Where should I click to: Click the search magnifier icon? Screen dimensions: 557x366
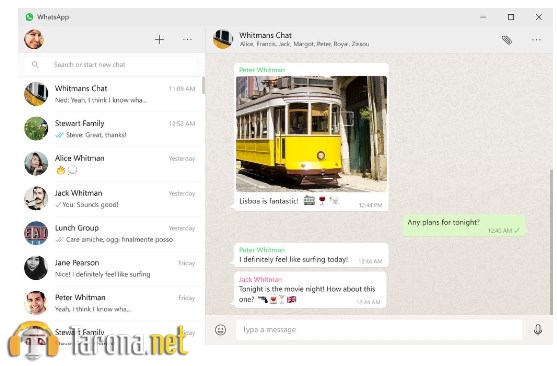click(35, 64)
